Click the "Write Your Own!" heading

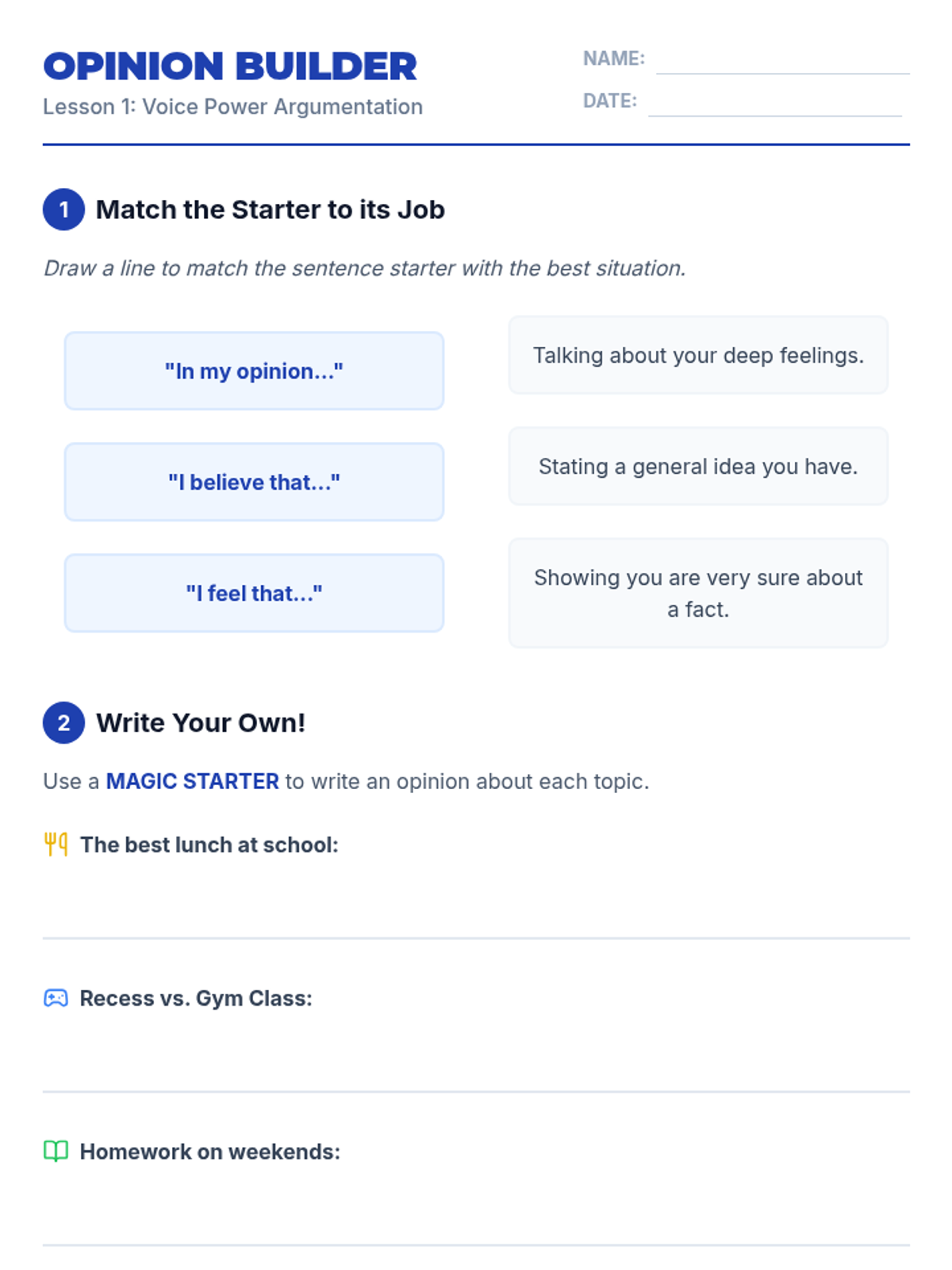201,722
